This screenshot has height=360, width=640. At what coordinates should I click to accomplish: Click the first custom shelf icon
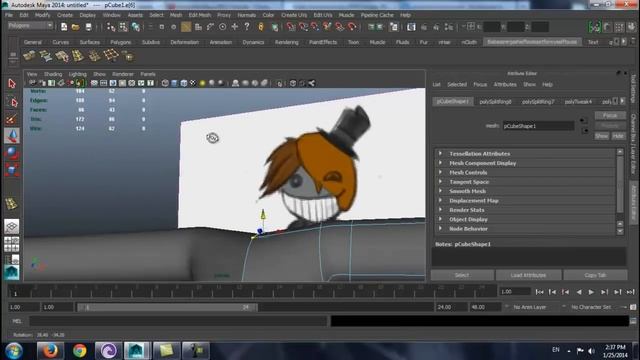29,56
